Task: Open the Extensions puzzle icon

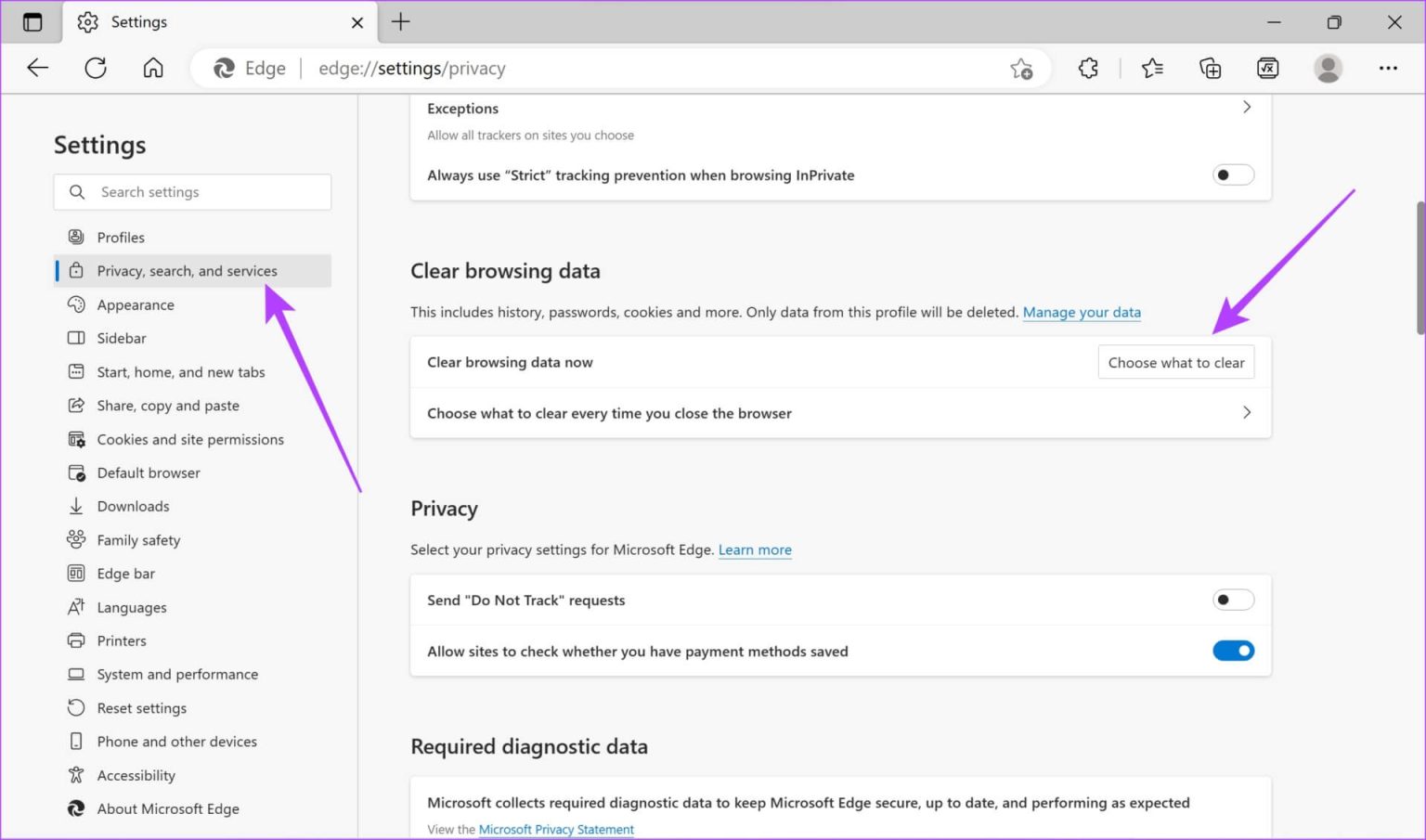Action: tap(1087, 68)
